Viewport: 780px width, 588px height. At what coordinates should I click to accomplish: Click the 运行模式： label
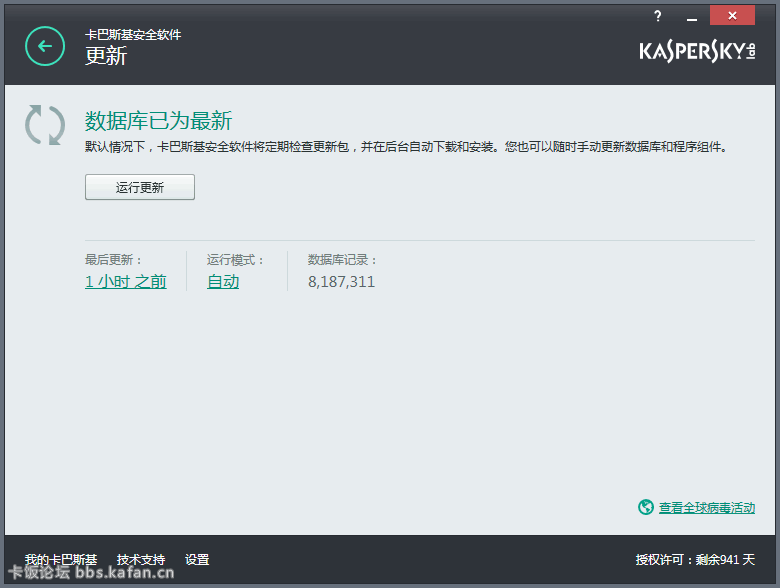tap(235, 260)
